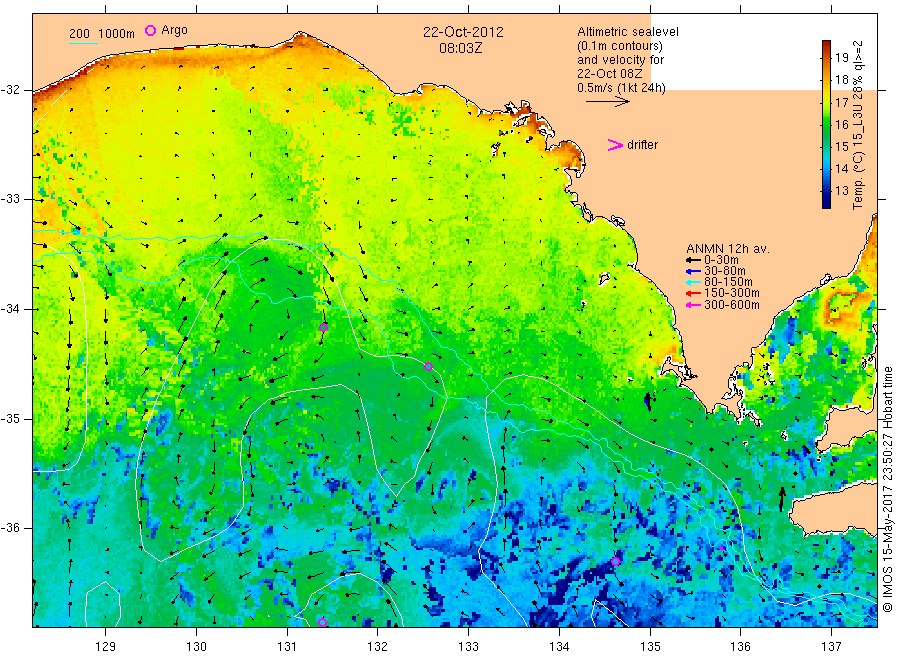Click the longitude label 137
The height and width of the screenshot is (660, 900).
coord(831,647)
